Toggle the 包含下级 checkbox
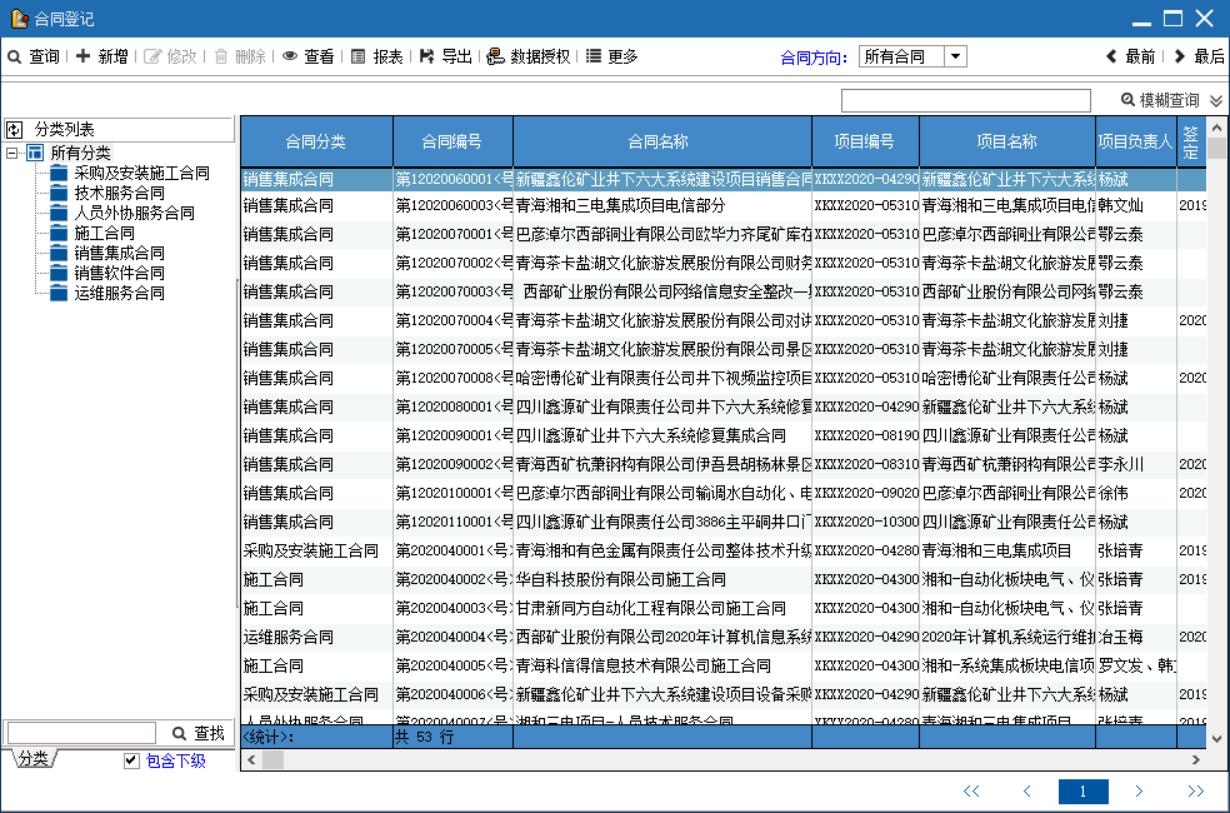1230x813 pixels. point(130,762)
